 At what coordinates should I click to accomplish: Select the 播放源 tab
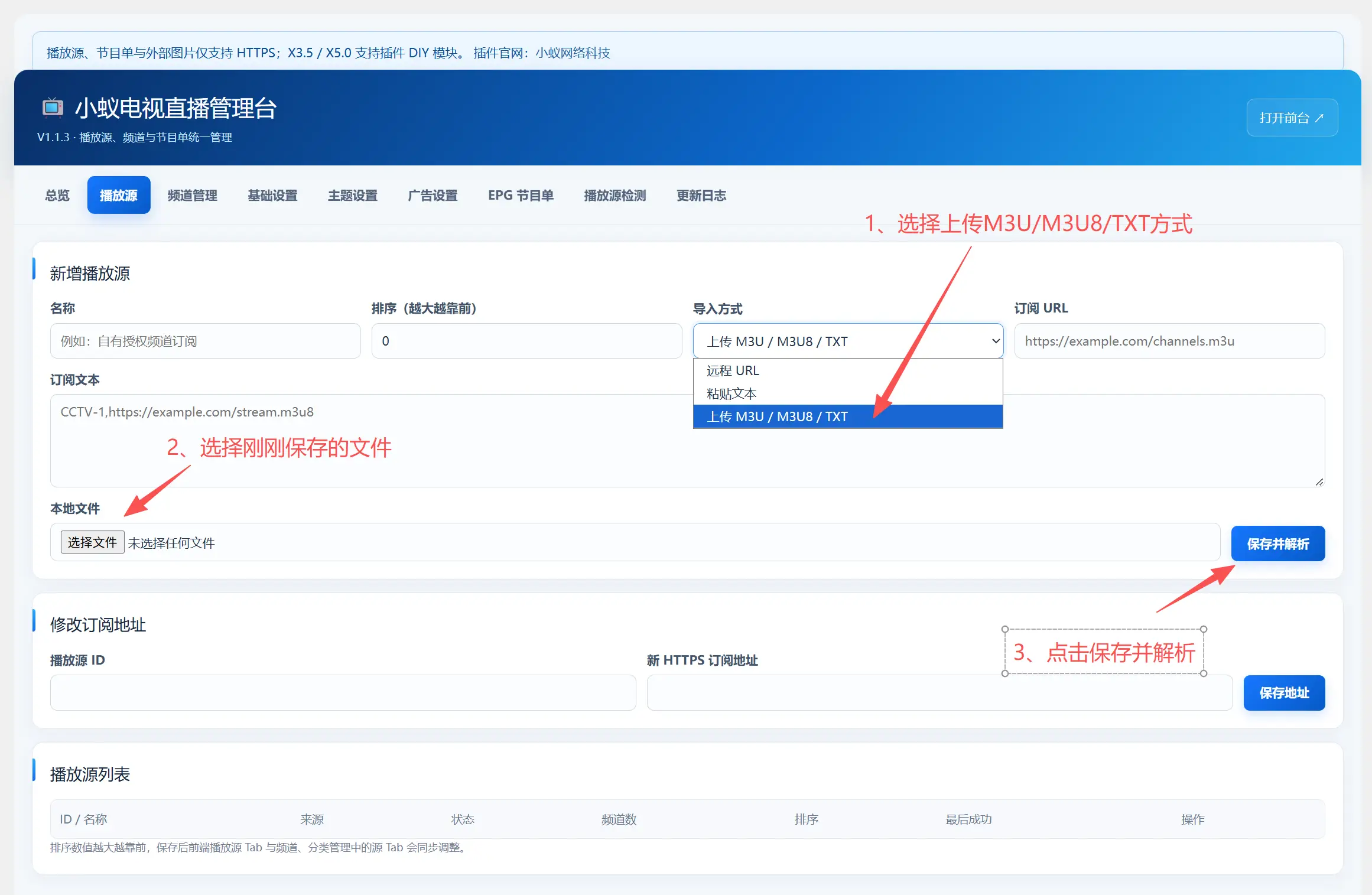point(119,195)
